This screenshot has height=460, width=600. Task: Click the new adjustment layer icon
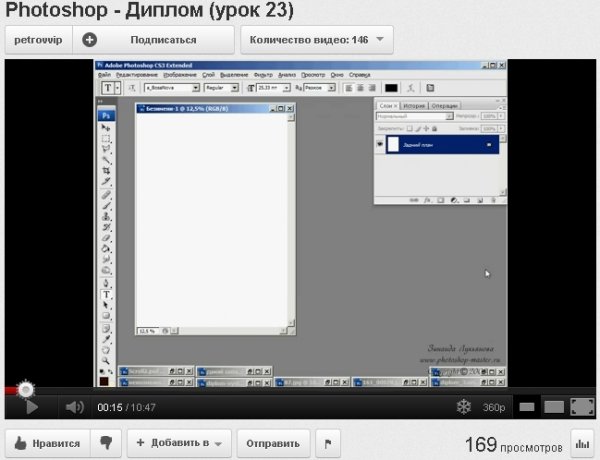click(454, 200)
